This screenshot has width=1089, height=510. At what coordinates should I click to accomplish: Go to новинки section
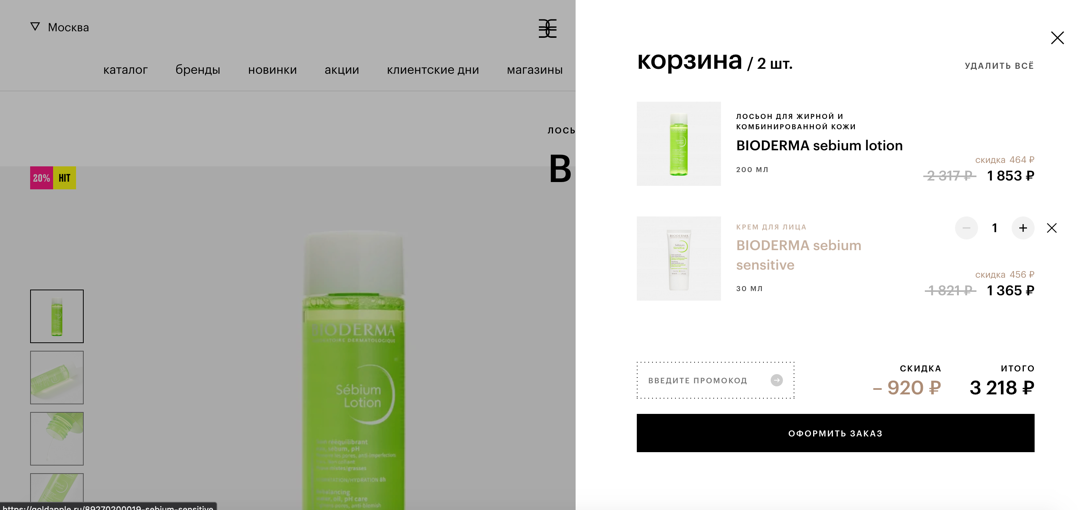point(272,69)
